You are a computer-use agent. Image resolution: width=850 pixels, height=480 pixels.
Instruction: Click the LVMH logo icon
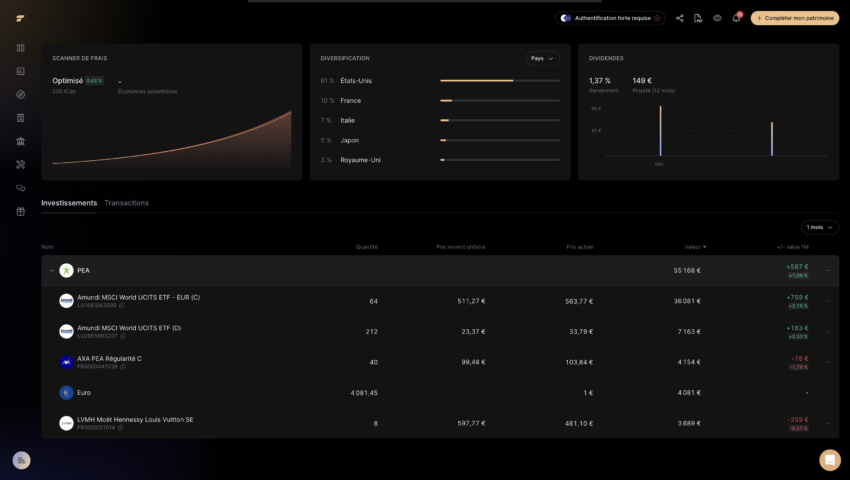[66, 423]
